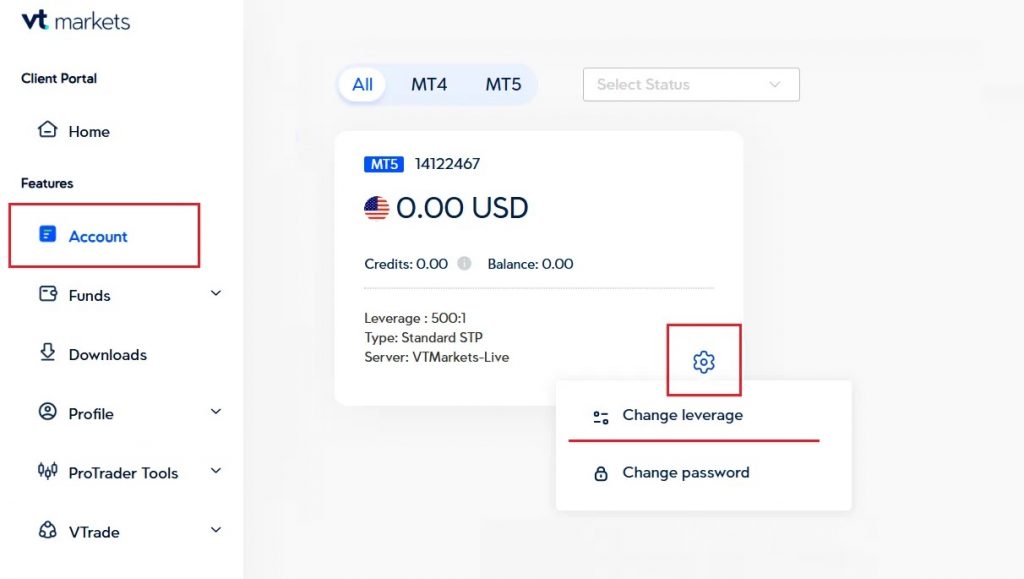
Task: Click the Downloads arrow icon
Action: tap(48, 352)
